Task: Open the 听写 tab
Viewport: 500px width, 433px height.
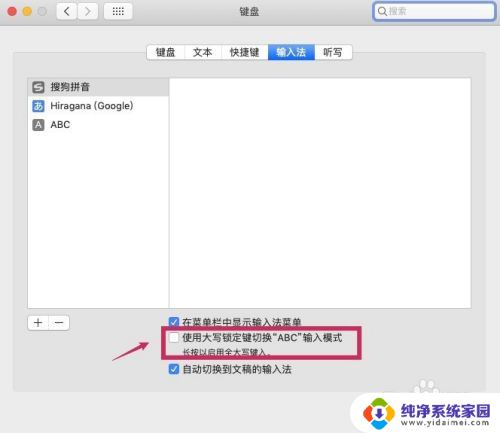Action: pos(333,52)
